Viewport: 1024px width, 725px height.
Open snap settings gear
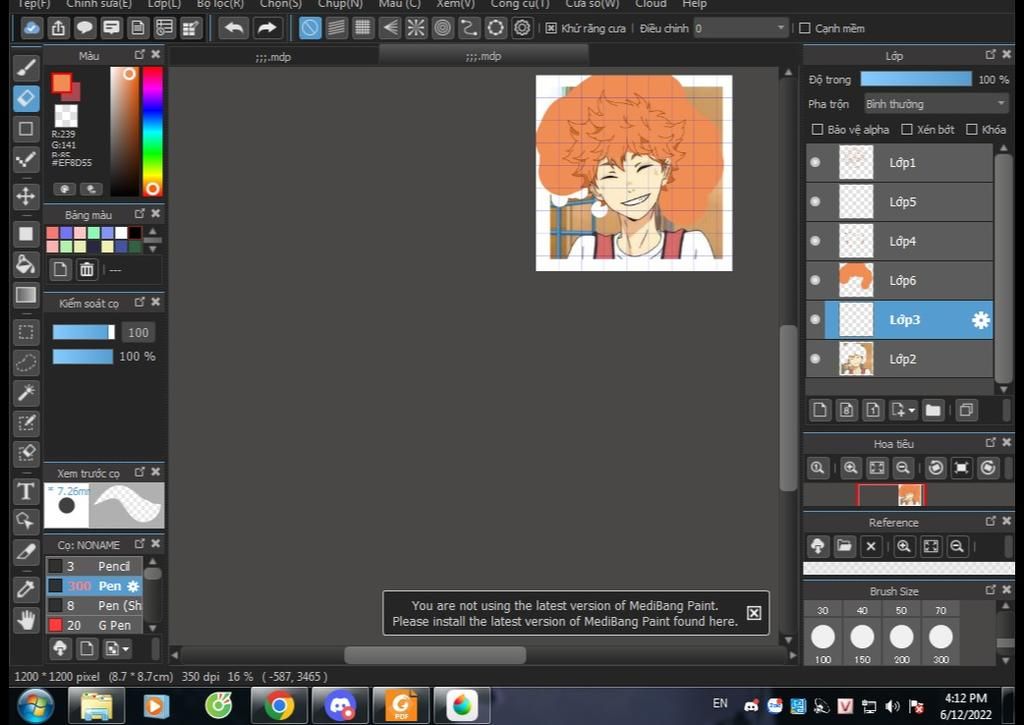[522, 28]
